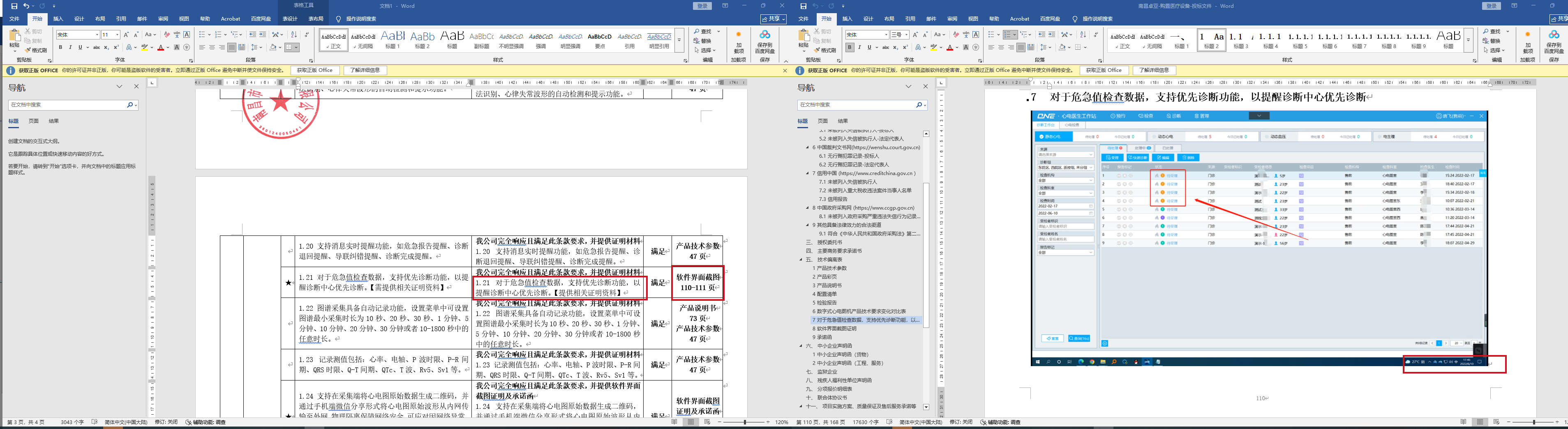Screen dimensions: 1568x429
Task: Open the 表设计 tab in left window
Action: [x=290, y=19]
